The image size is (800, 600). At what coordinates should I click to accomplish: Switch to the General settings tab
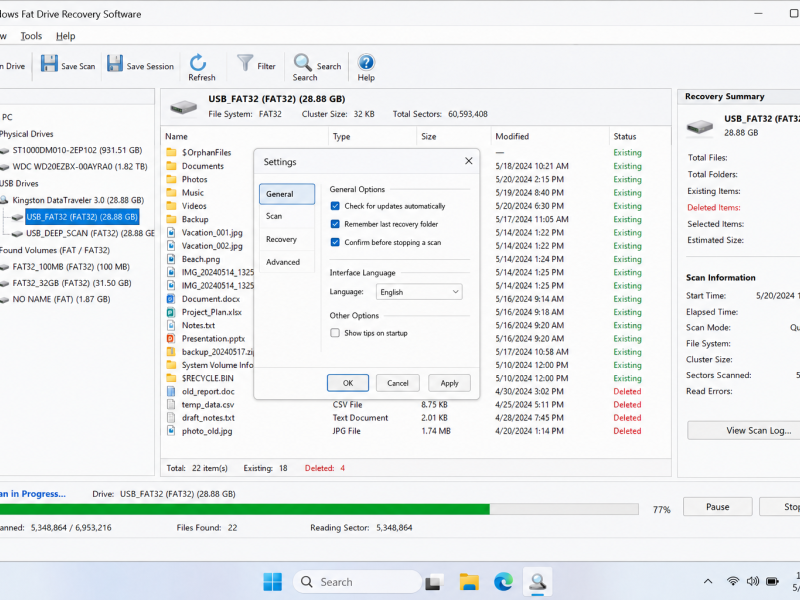287,194
